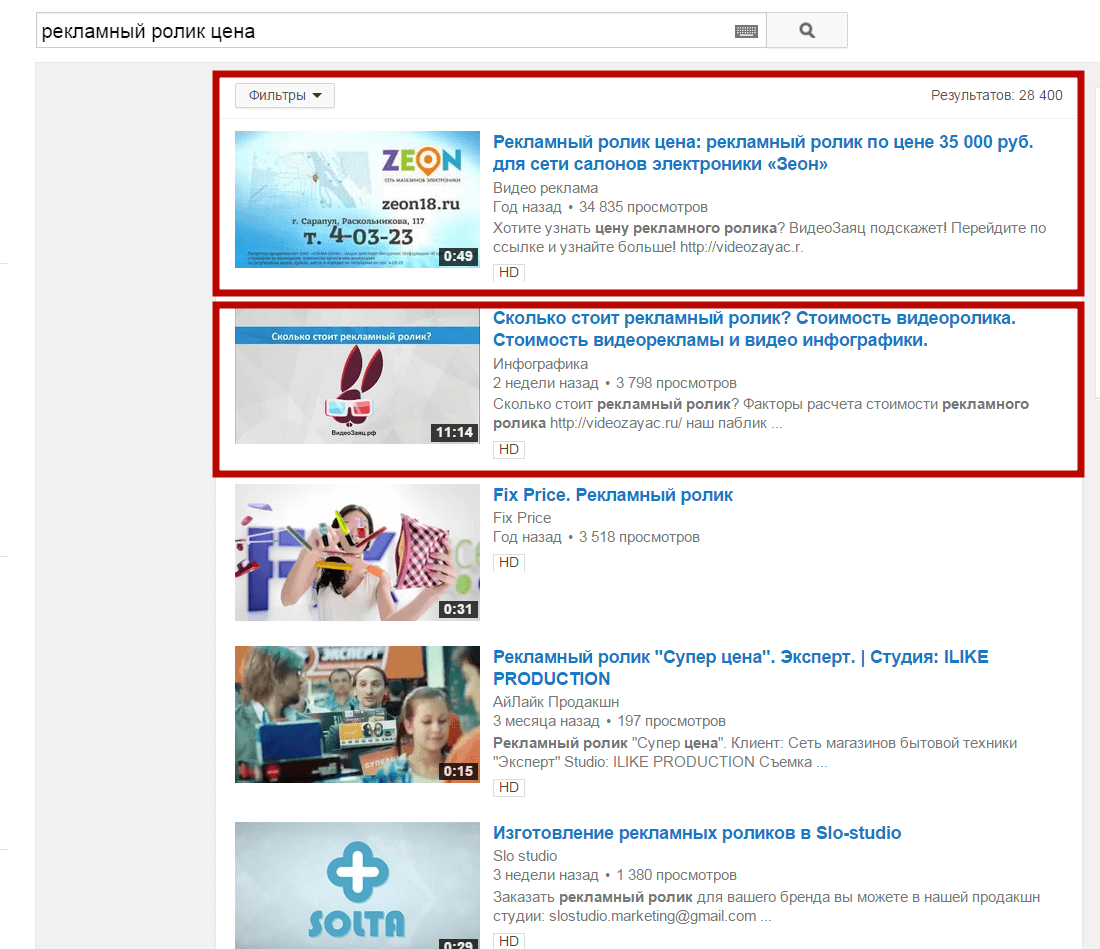
Task: Click the '3 месяца назад • 197 просмотров' text
Action: coord(609,721)
